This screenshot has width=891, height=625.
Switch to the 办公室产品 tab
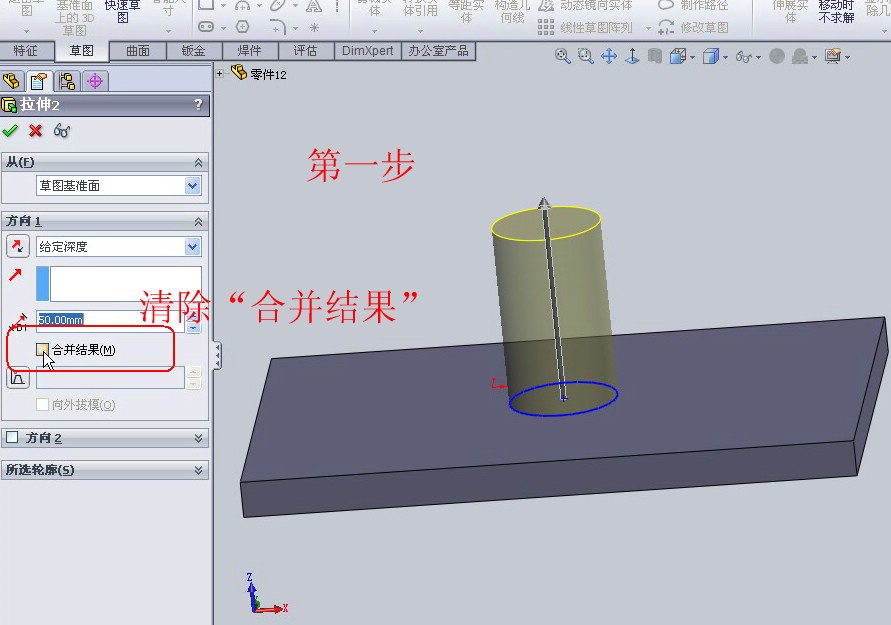pyautogui.click(x=438, y=51)
